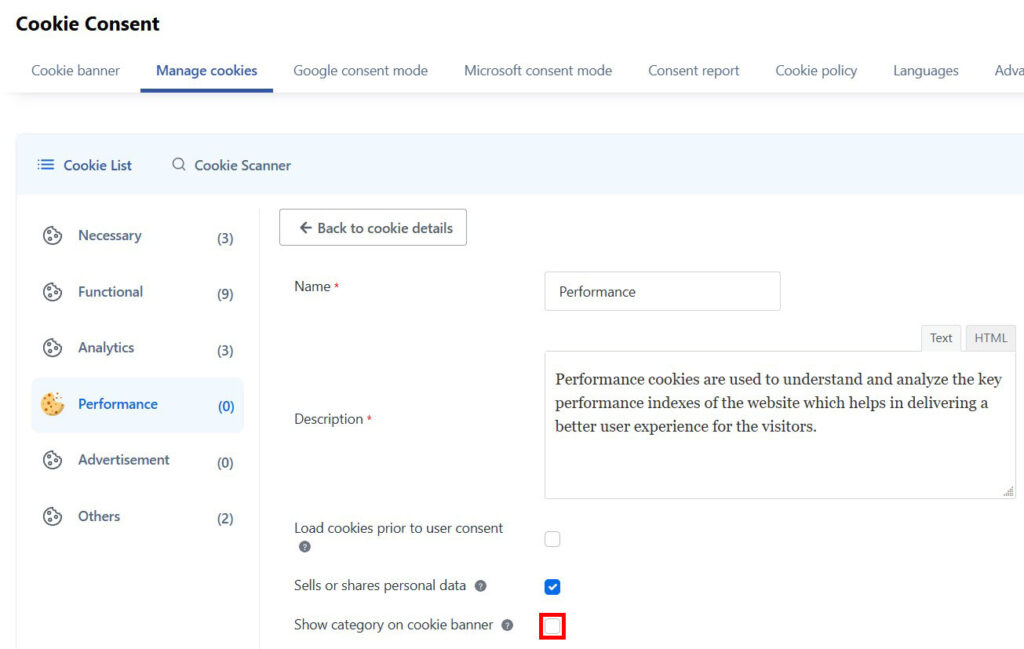The height and width of the screenshot is (649, 1024).
Task: Click Back to cookie details button
Action: coord(373,228)
